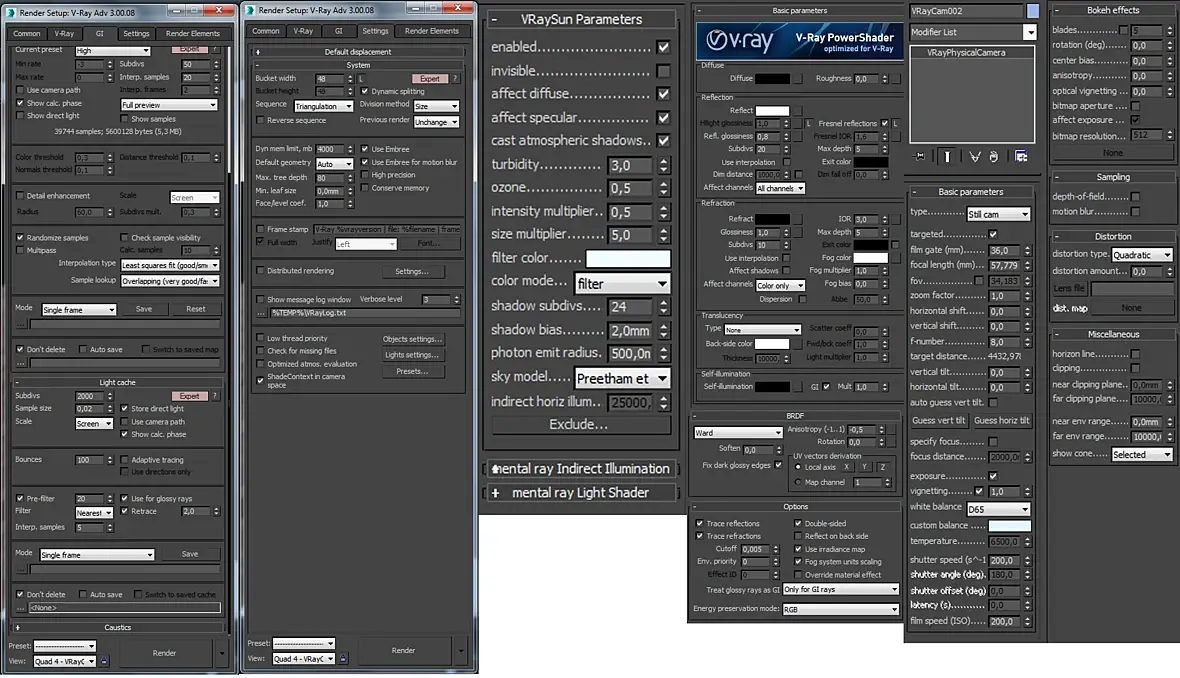Lock view icon in left Render Setup
This screenshot has height=678, width=1180.
click(x=104, y=661)
